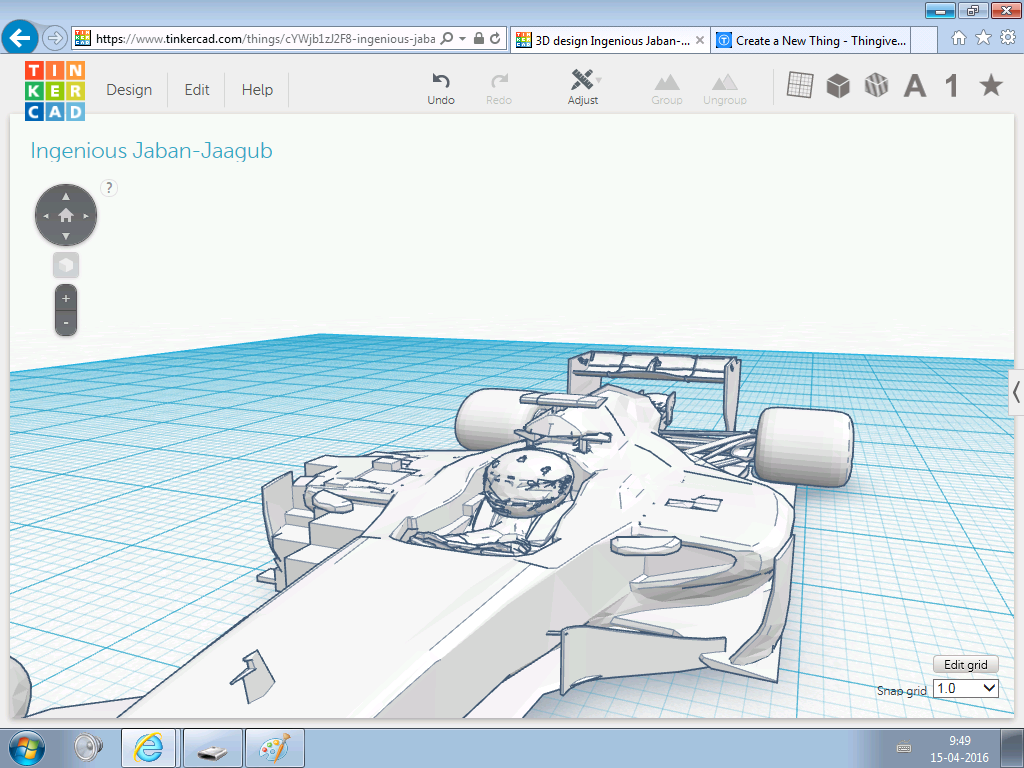
Task: Reset to home view
Action: click(66, 215)
